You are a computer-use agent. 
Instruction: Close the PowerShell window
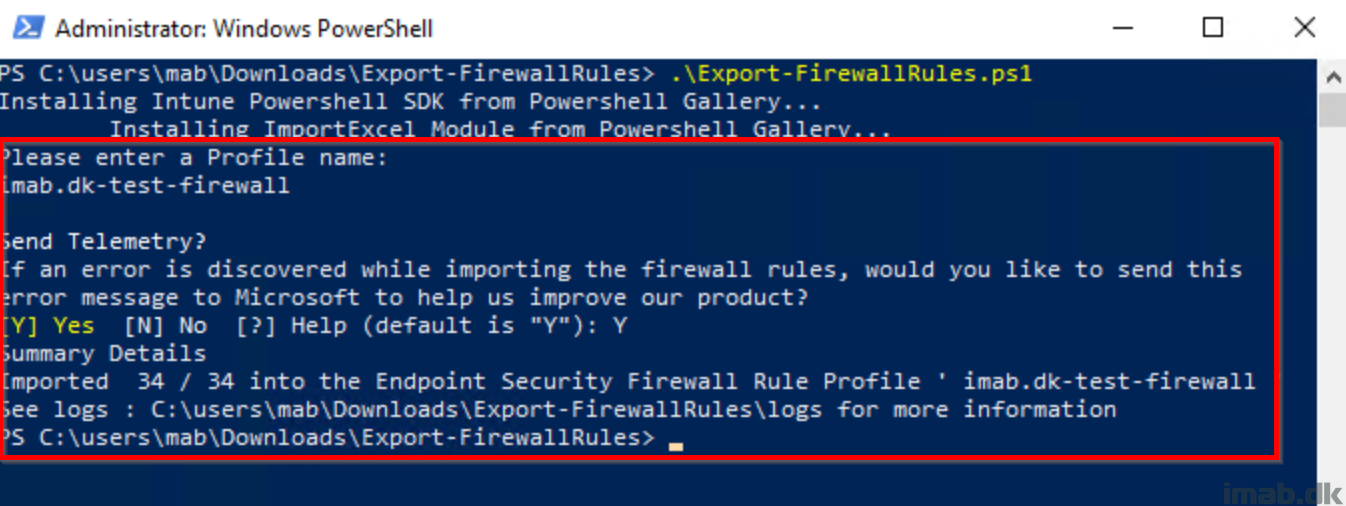point(1304,28)
